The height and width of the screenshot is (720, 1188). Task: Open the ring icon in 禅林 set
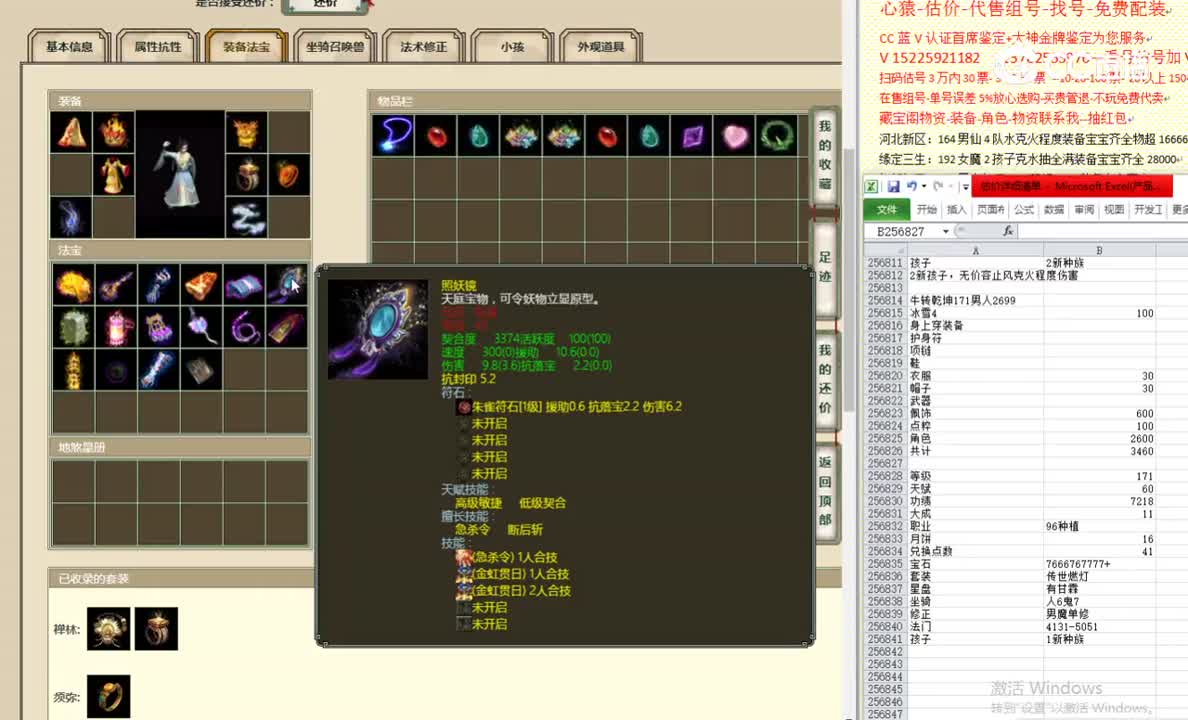tap(156, 628)
